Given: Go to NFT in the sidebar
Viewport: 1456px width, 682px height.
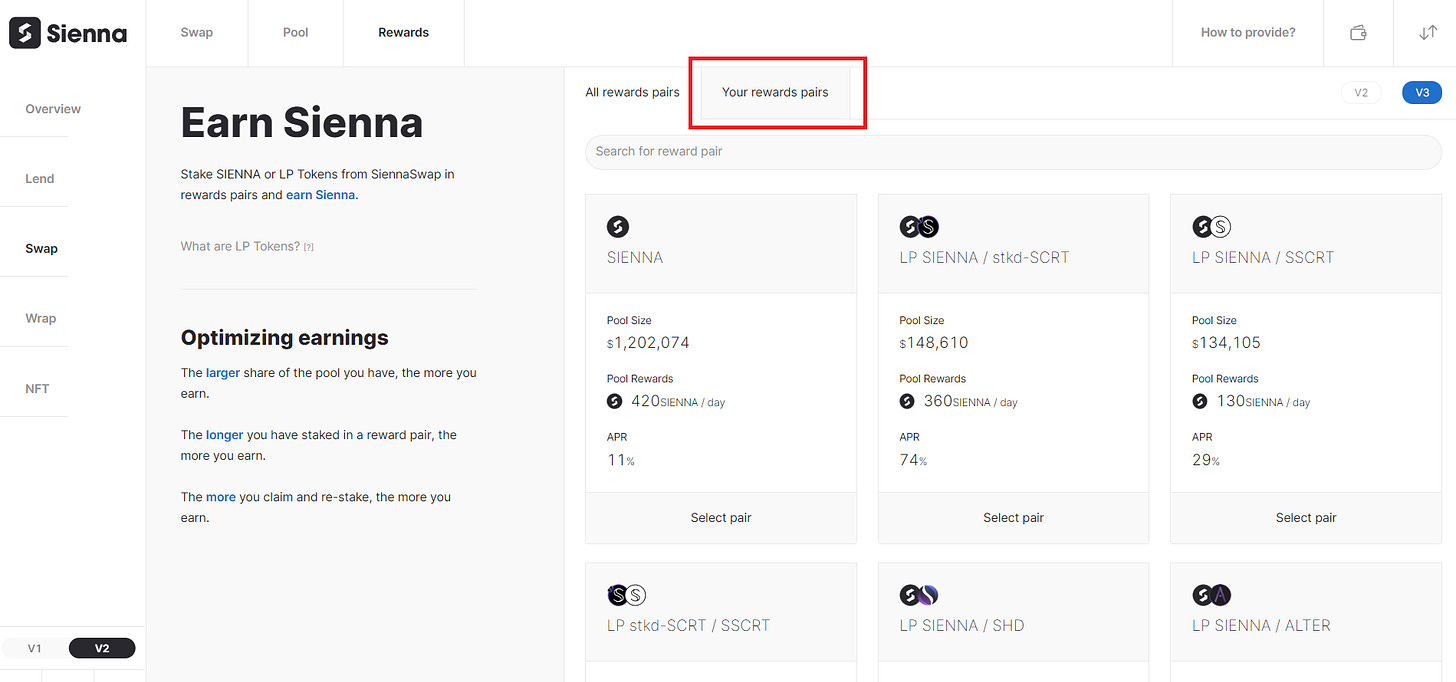Looking at the screenshot, I should pos(37,389).
